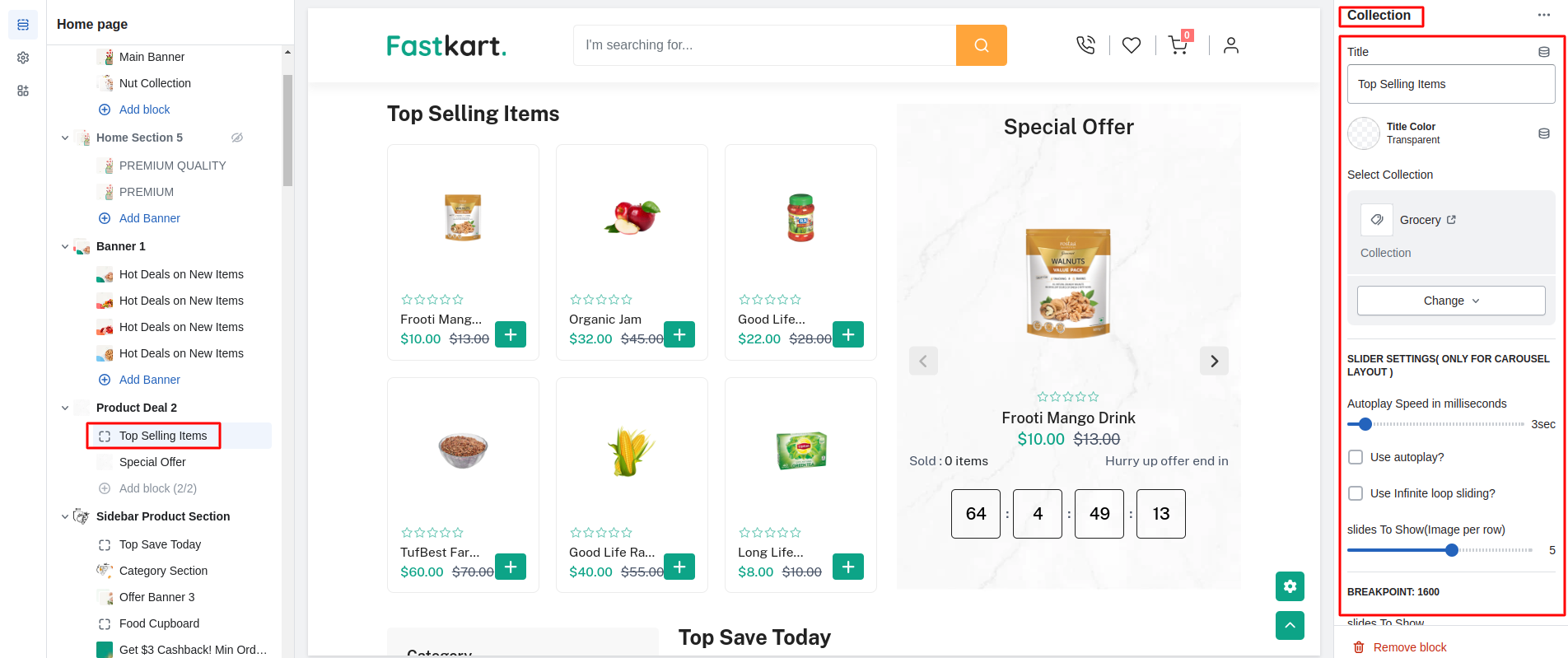
Task: Collapse the Product Deal 2 section
Action: (65, 408)
